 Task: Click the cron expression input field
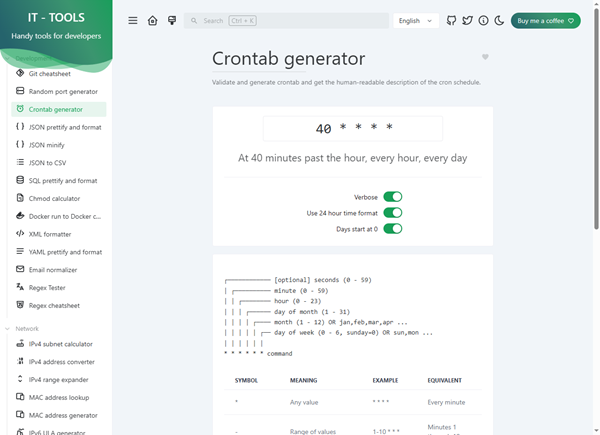(x=354, y=129)
